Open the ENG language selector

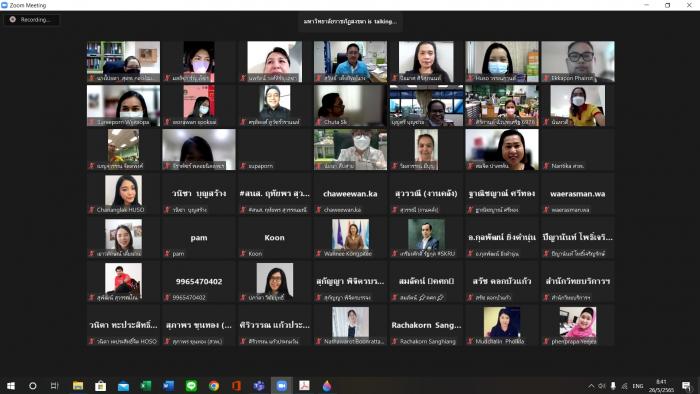click(638, 386)
